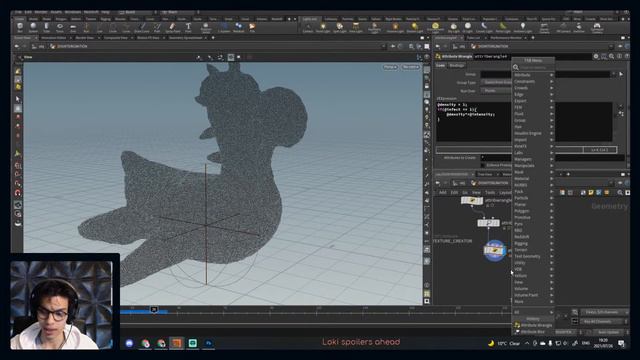Switch to the Bindings tab
This screenshot has height=360, width=640.
point(456,65)
